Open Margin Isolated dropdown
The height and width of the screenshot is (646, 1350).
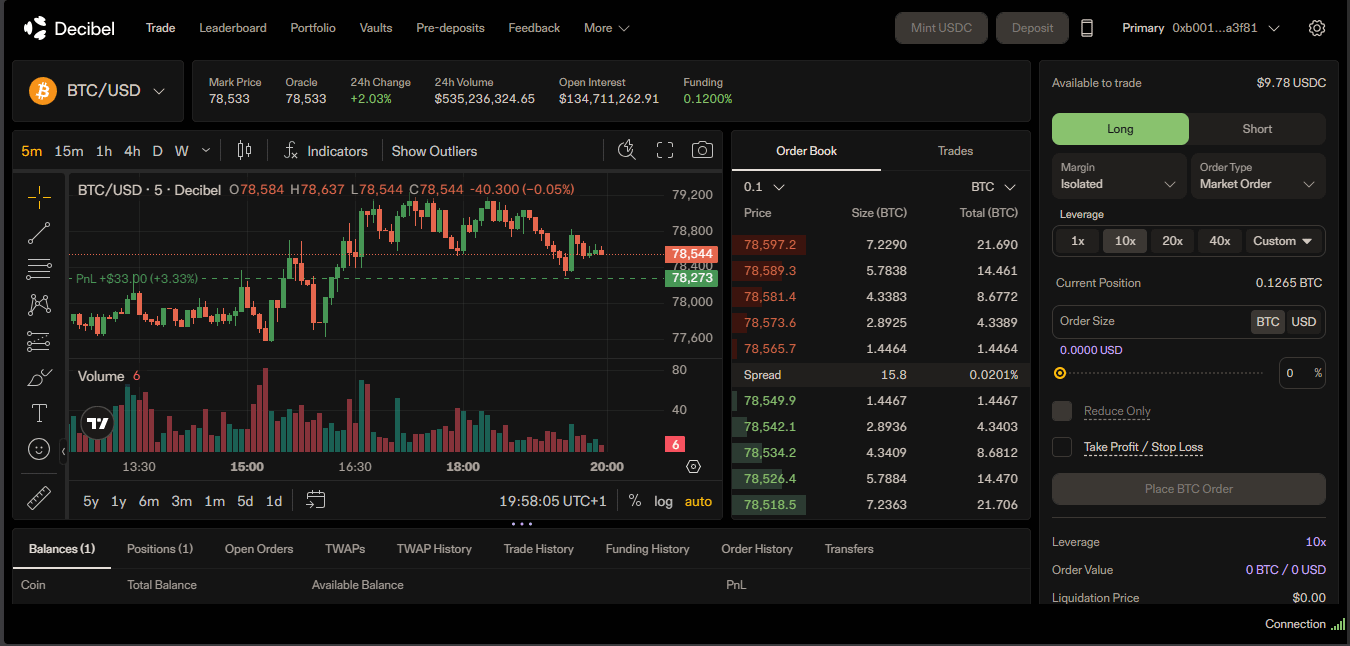point(1119,176)
